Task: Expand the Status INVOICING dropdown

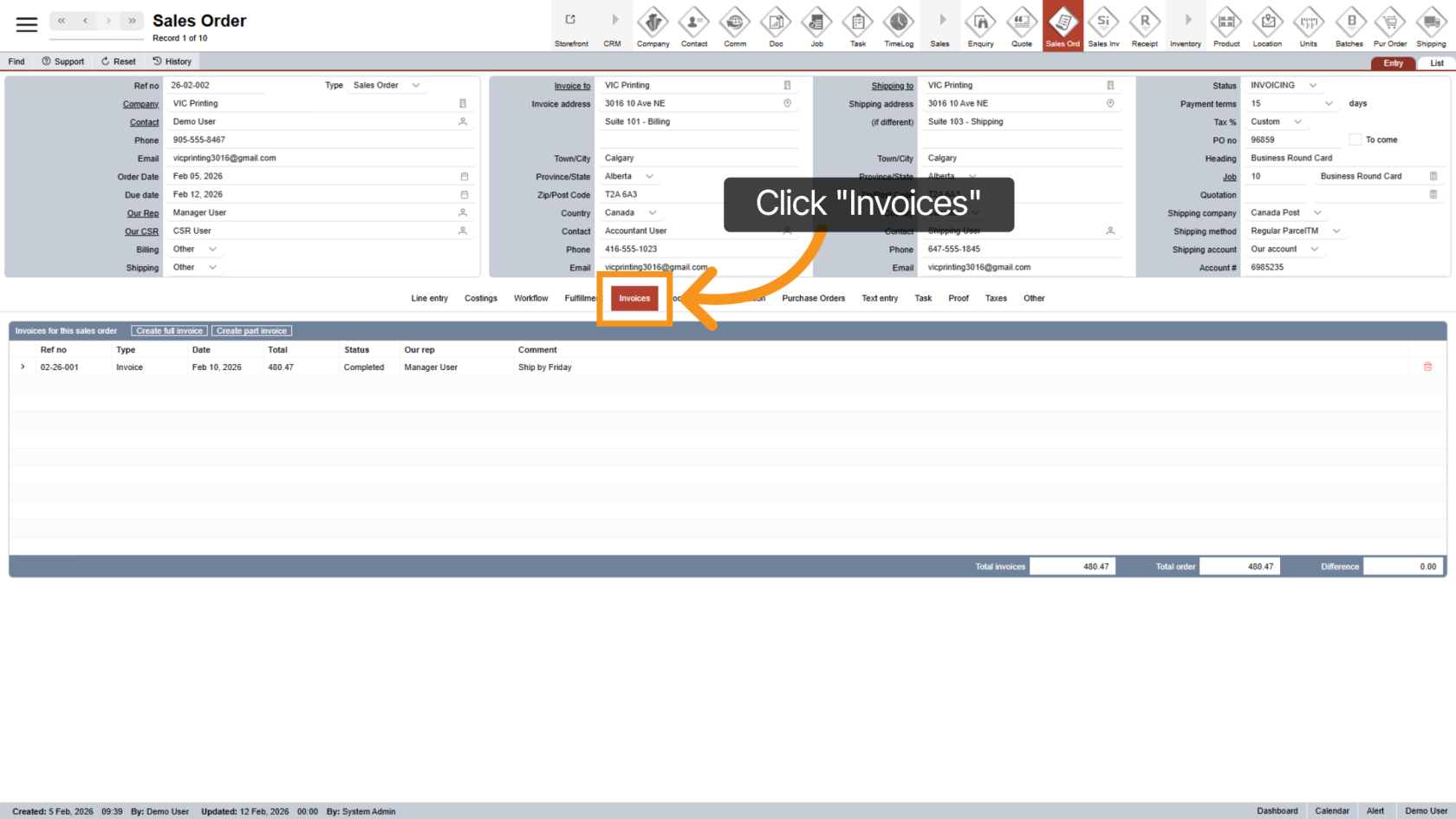Action: [x=1312, y=85]
